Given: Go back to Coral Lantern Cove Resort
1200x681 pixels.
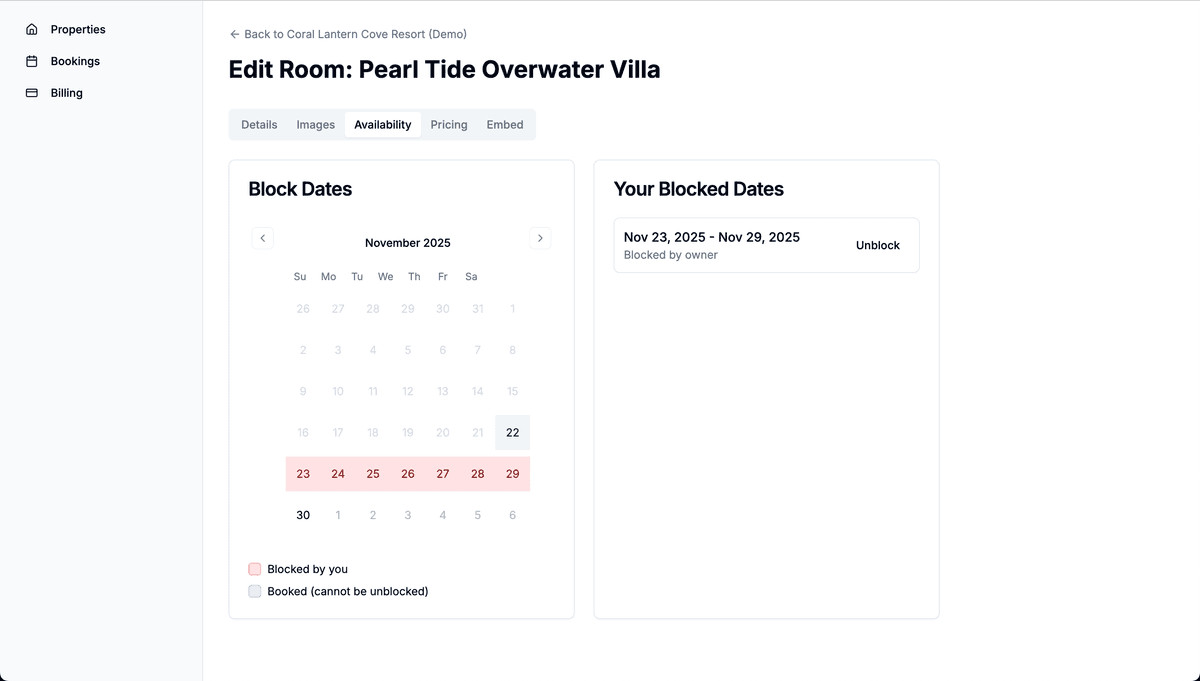Looking at the screenshot, I should tap(355, 34).
